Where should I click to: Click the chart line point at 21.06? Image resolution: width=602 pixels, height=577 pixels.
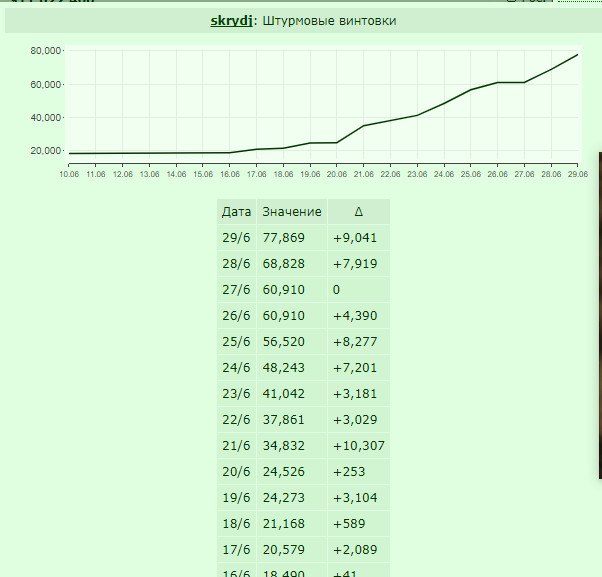click(364, 126)
